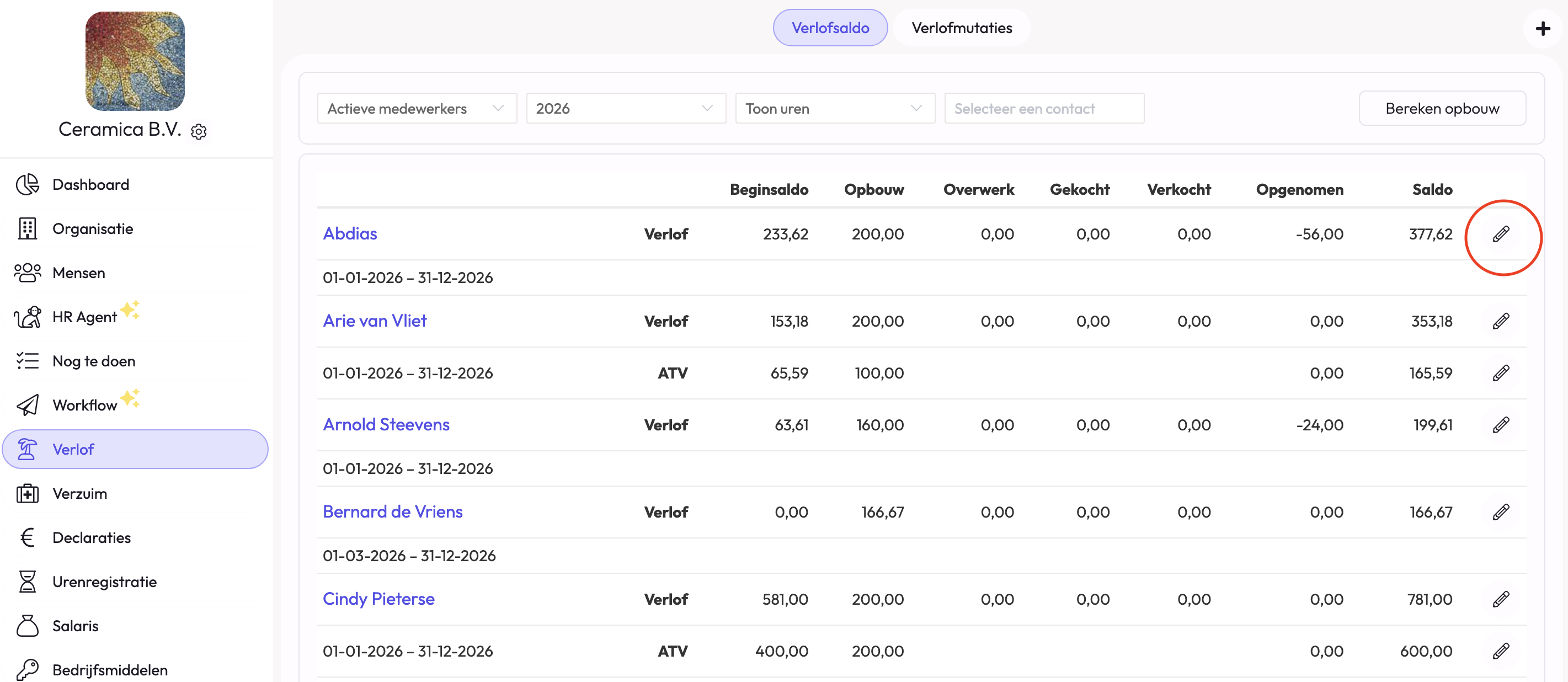This screenshot has height=682, width=1568.
Task: Expand the Toon uren dropdown
Action: (834, 108)
